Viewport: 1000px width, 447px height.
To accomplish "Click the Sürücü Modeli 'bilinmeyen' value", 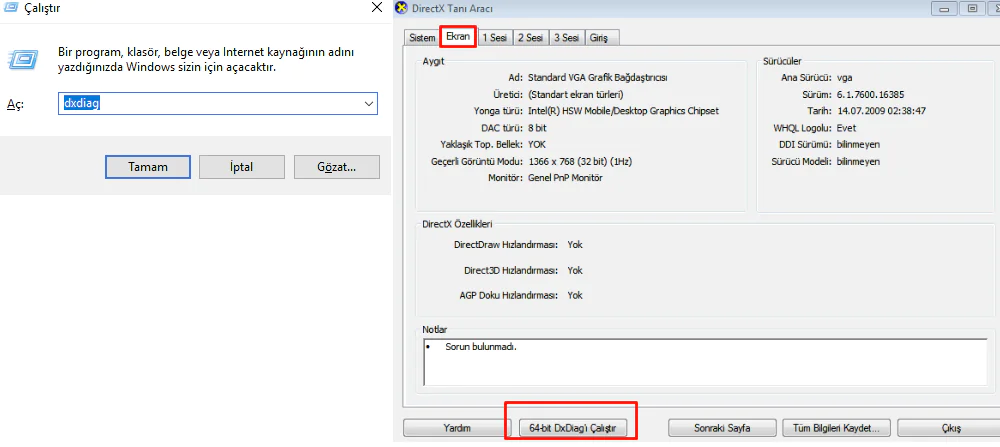I will tap(858, 161).
